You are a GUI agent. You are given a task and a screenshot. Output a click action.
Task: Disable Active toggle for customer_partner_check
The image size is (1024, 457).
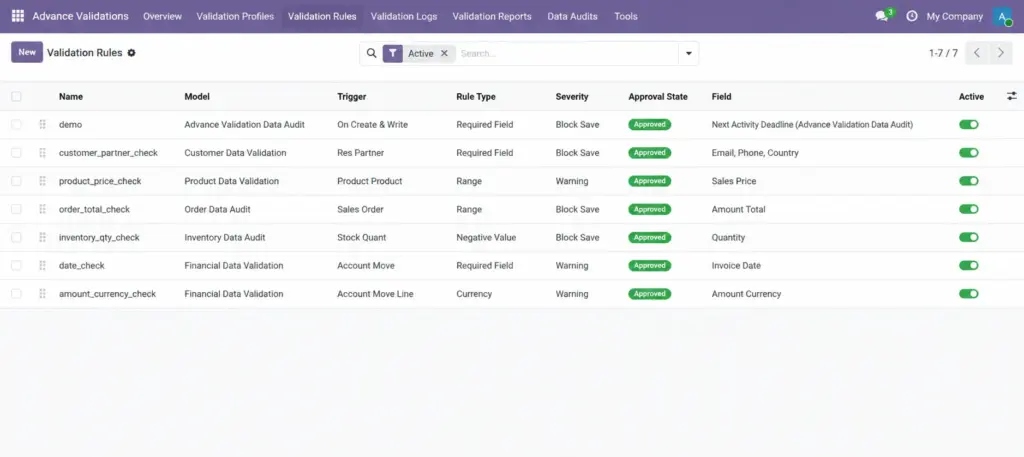968,153
